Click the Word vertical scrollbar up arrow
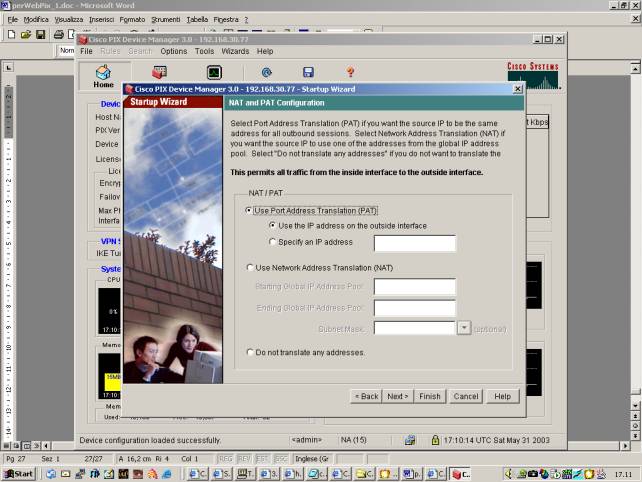Screen dimensions: 642x482 point(635,68)
